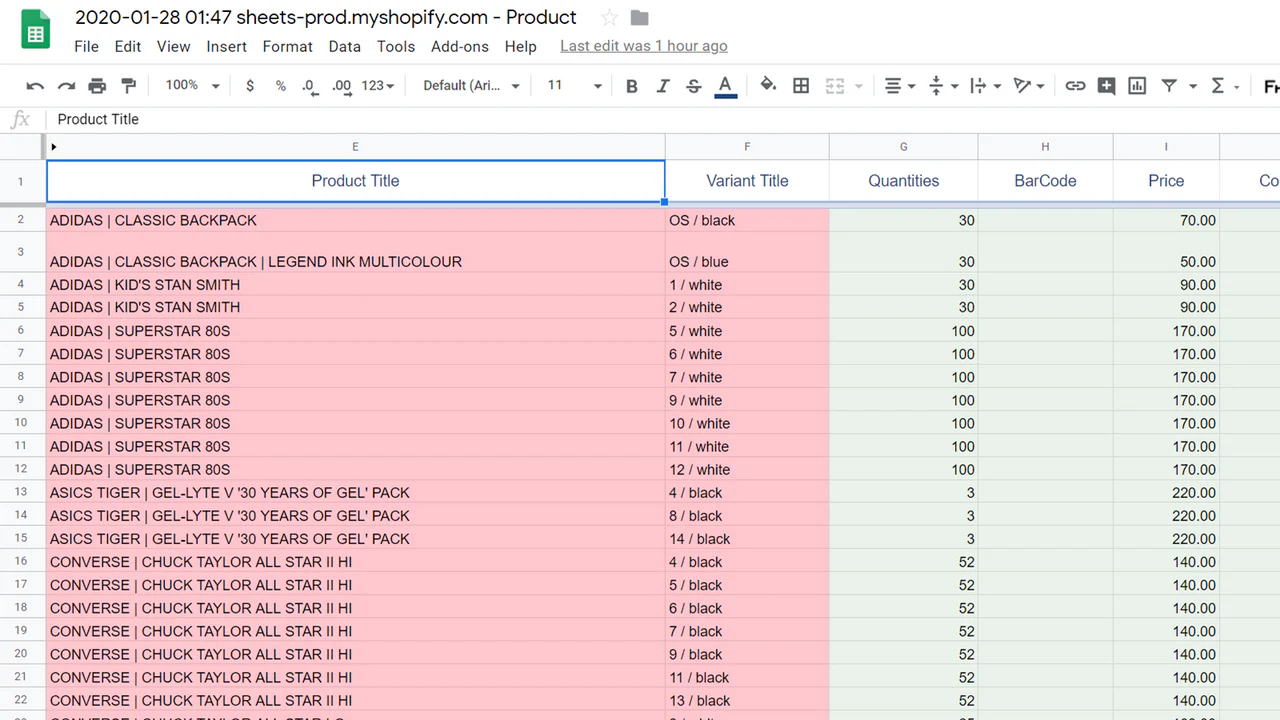Increase decimal places
1280x720 pixels.
pos(342,86)
